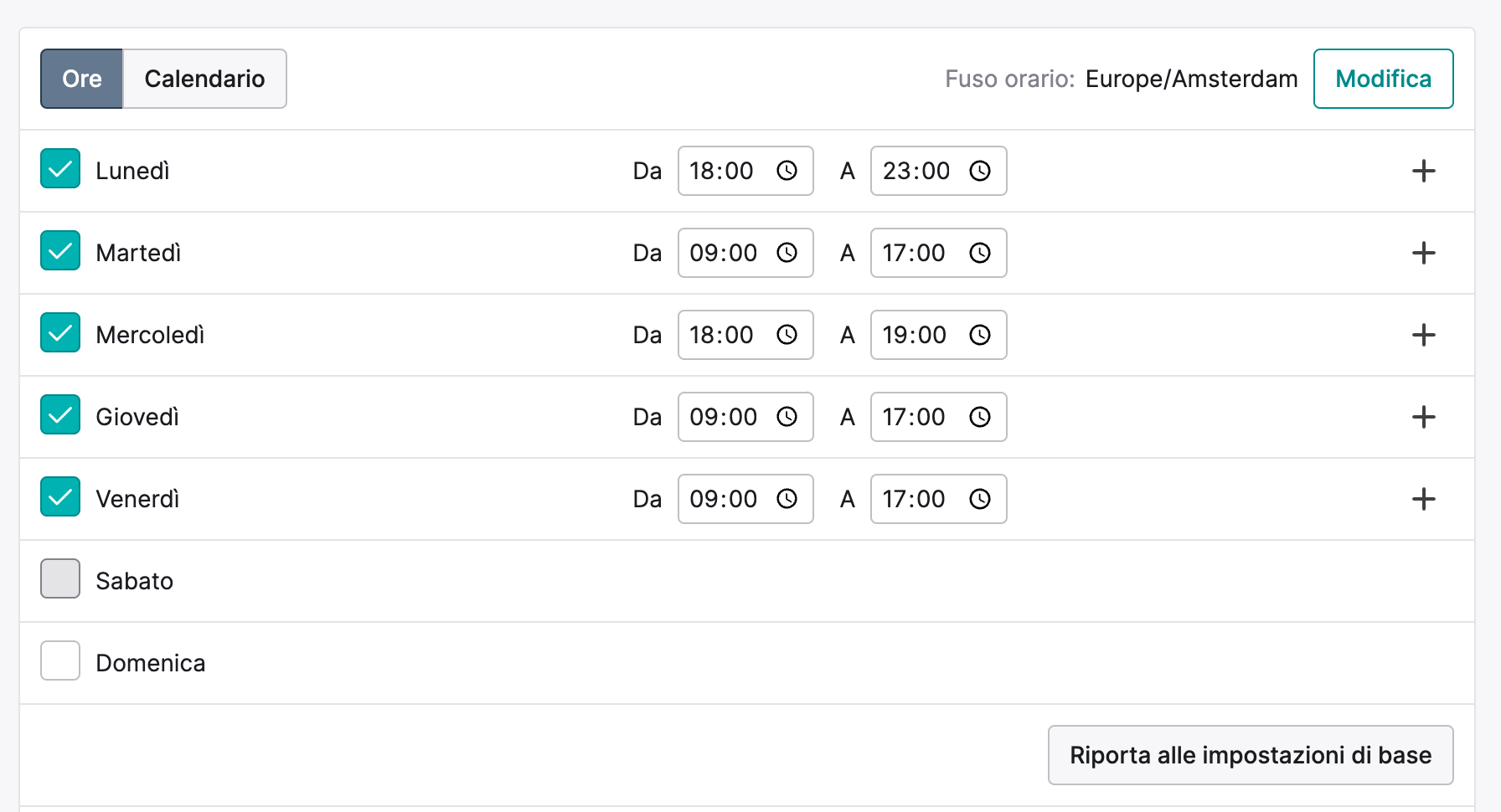Screen dimensions: 1501x812
Task: Open clock picker for Martedì start time
Action: (x=787, y=253)
